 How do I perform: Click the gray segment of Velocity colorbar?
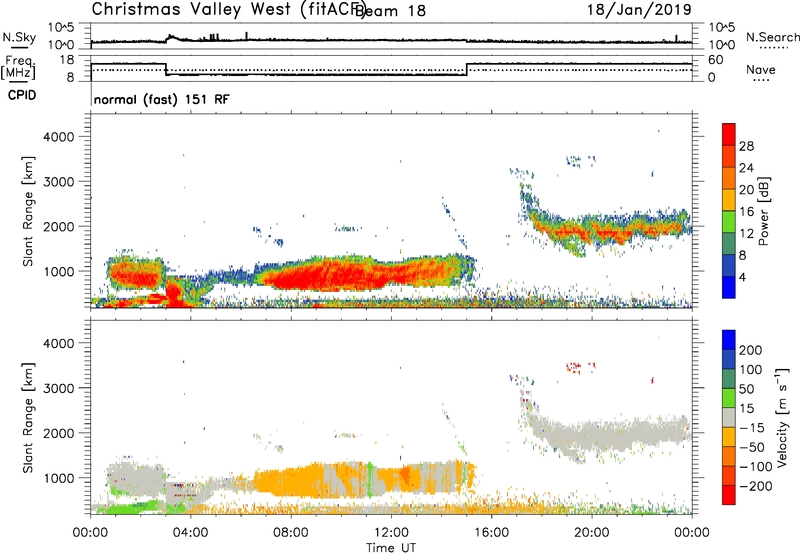(x=729, y=417)
